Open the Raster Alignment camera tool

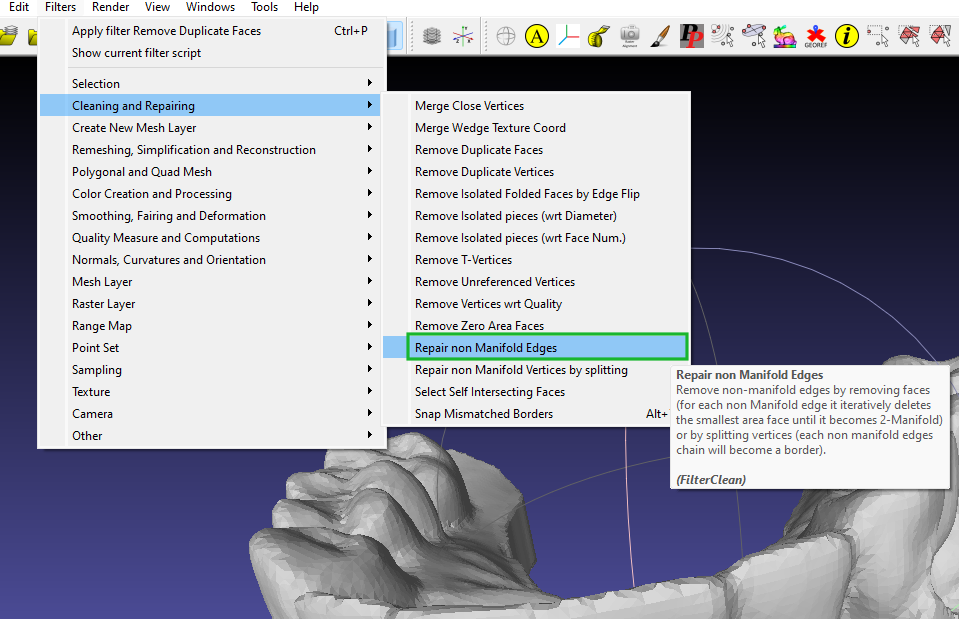[x=629, y=35]
